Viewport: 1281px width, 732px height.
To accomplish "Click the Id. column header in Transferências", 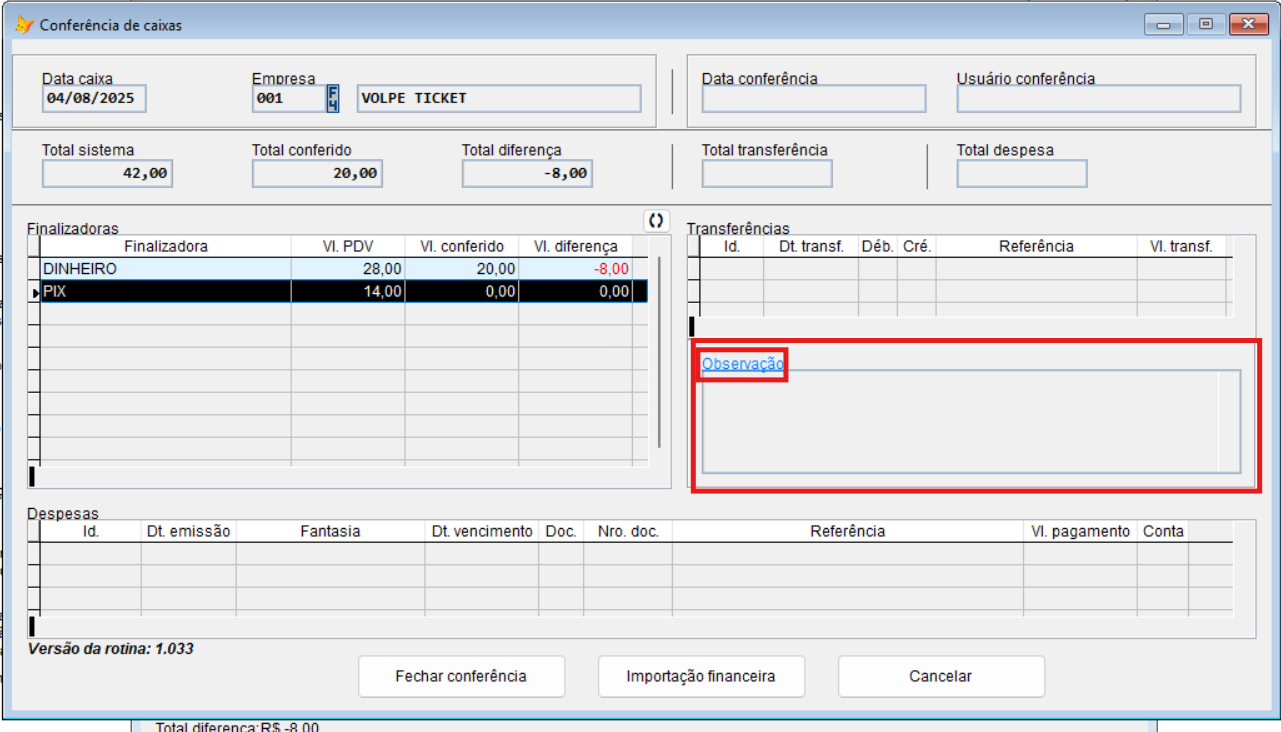I will 732,246.
